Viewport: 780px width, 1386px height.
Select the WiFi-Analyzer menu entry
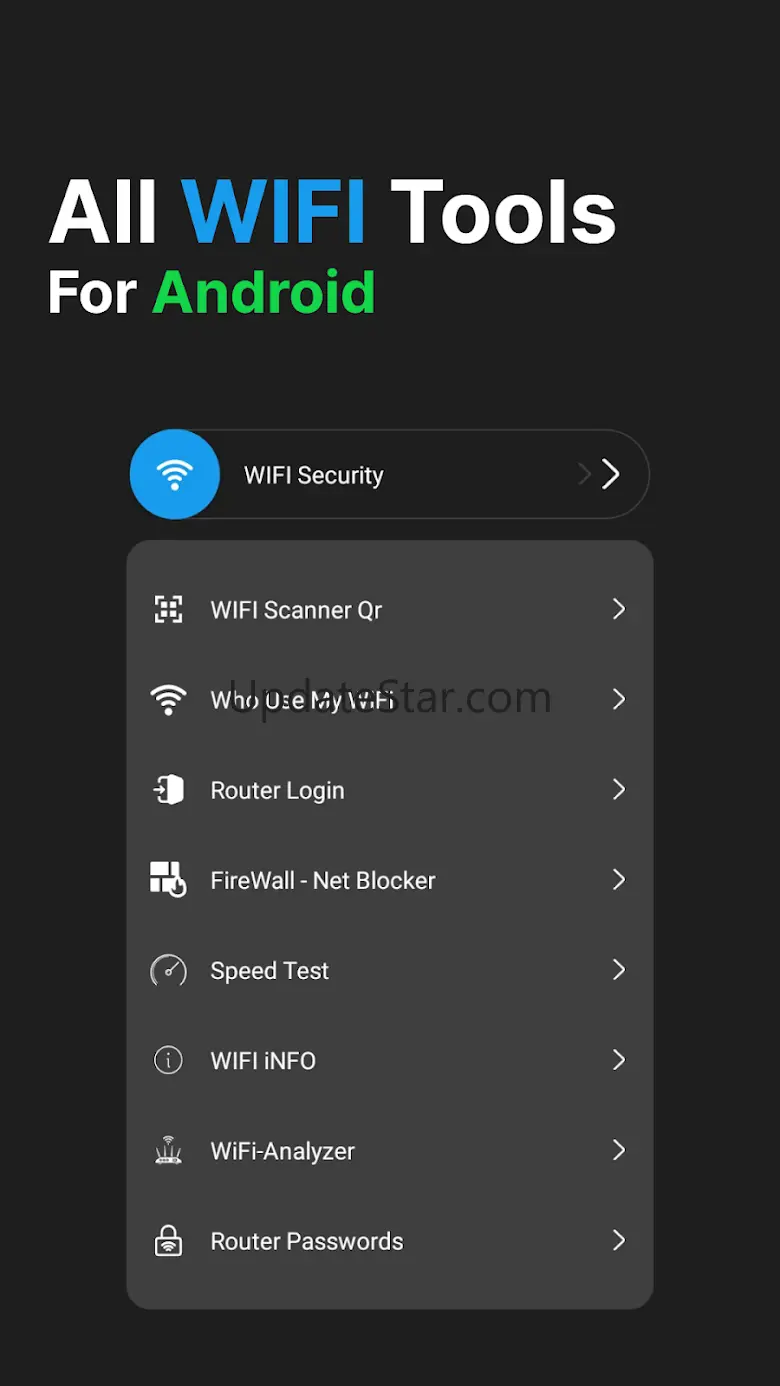282,1151
